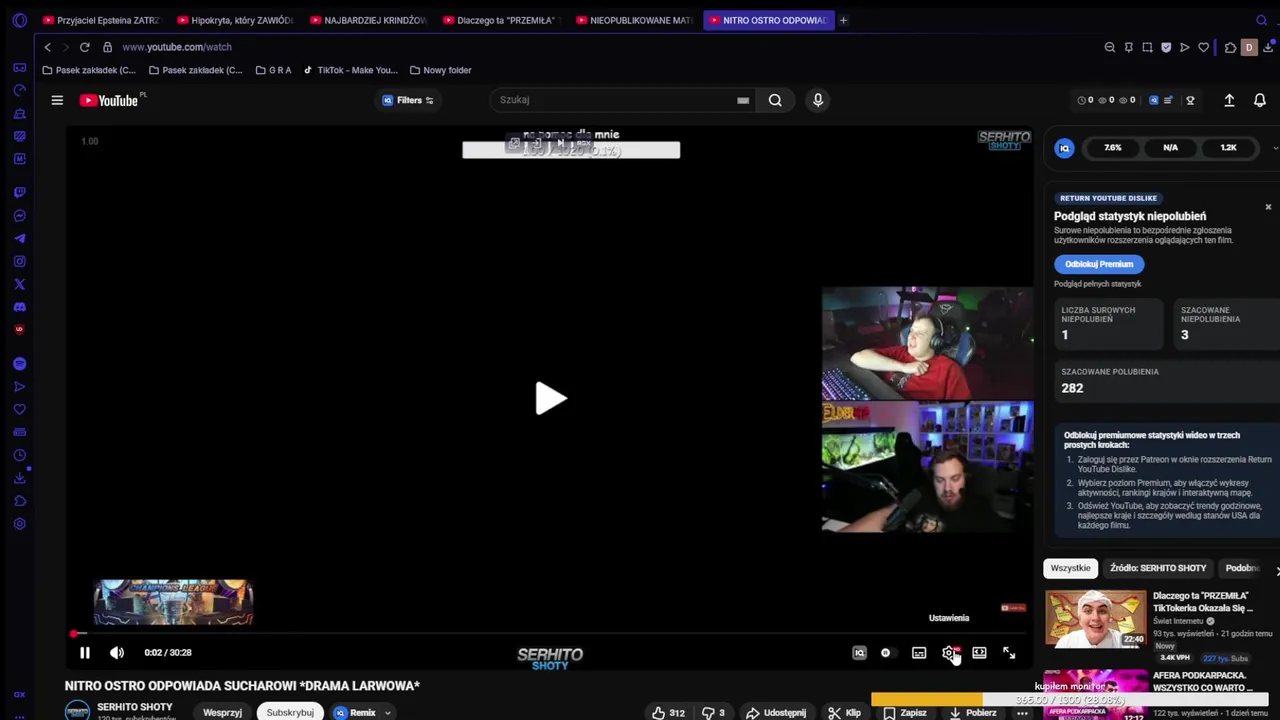Open browser downloads icon
1280x720 pixels.
pos(1268,47)
